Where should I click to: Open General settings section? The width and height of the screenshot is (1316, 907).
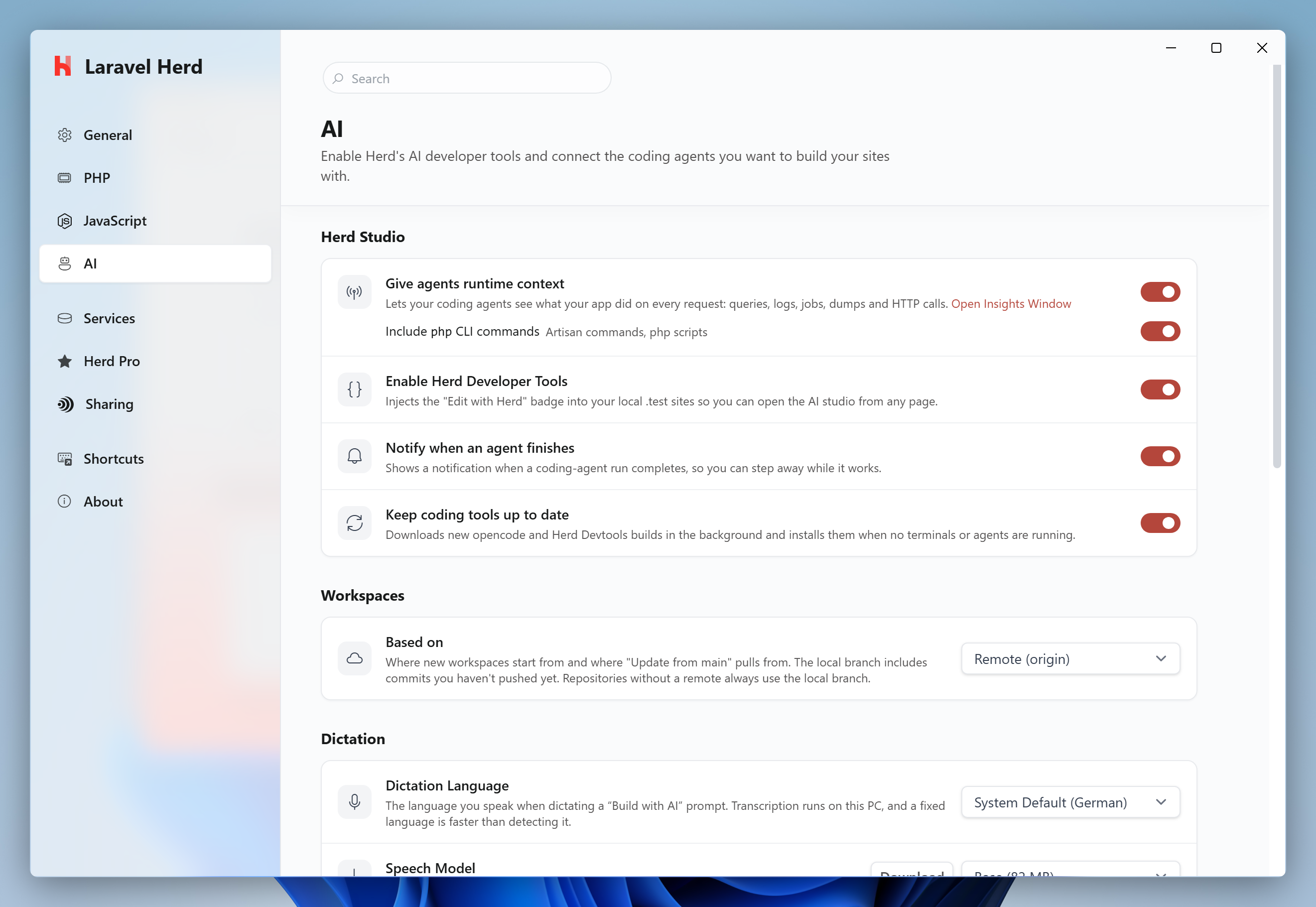(155, 135)
